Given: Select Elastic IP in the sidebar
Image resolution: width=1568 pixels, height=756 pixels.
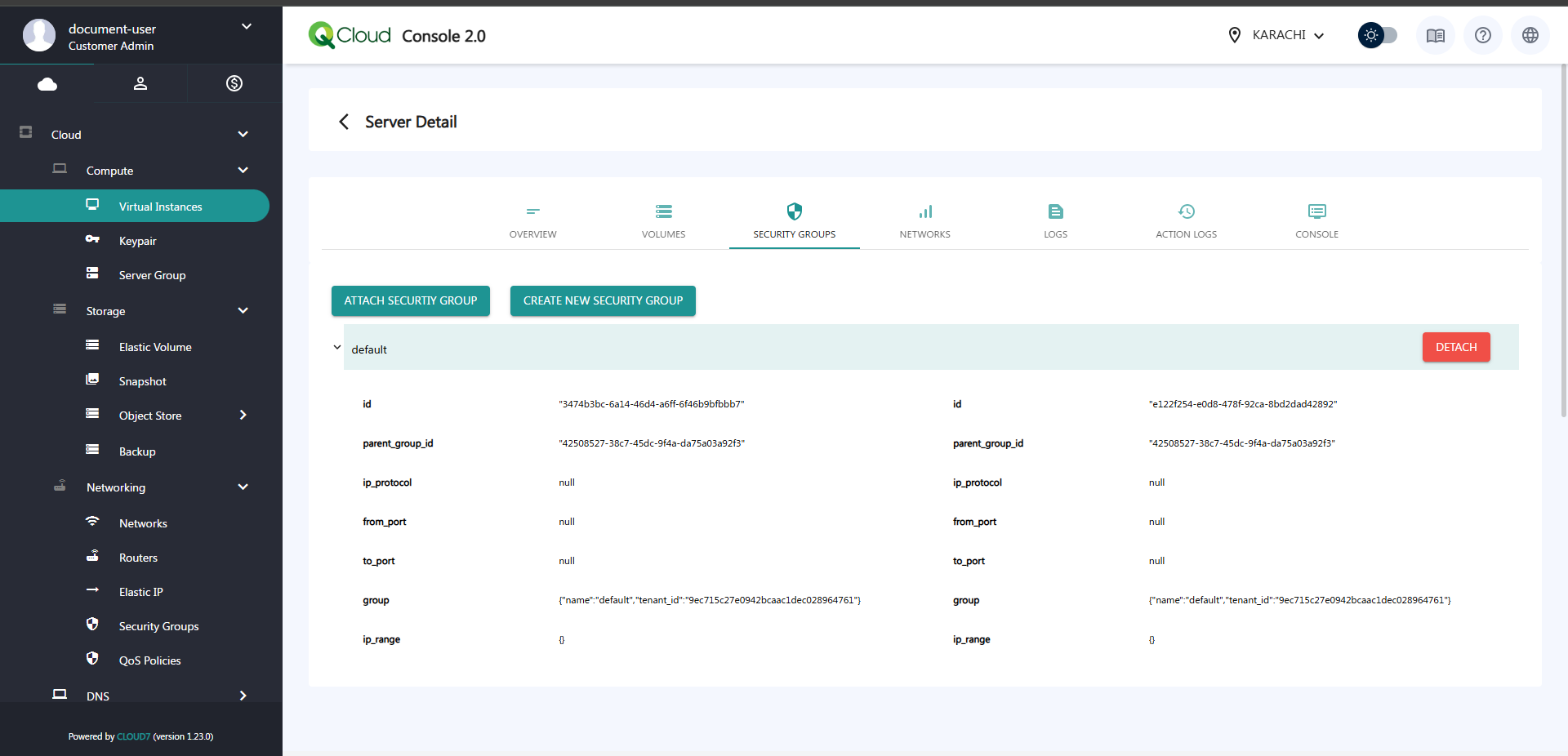Looking at the screenshot, I should point(140,592).
